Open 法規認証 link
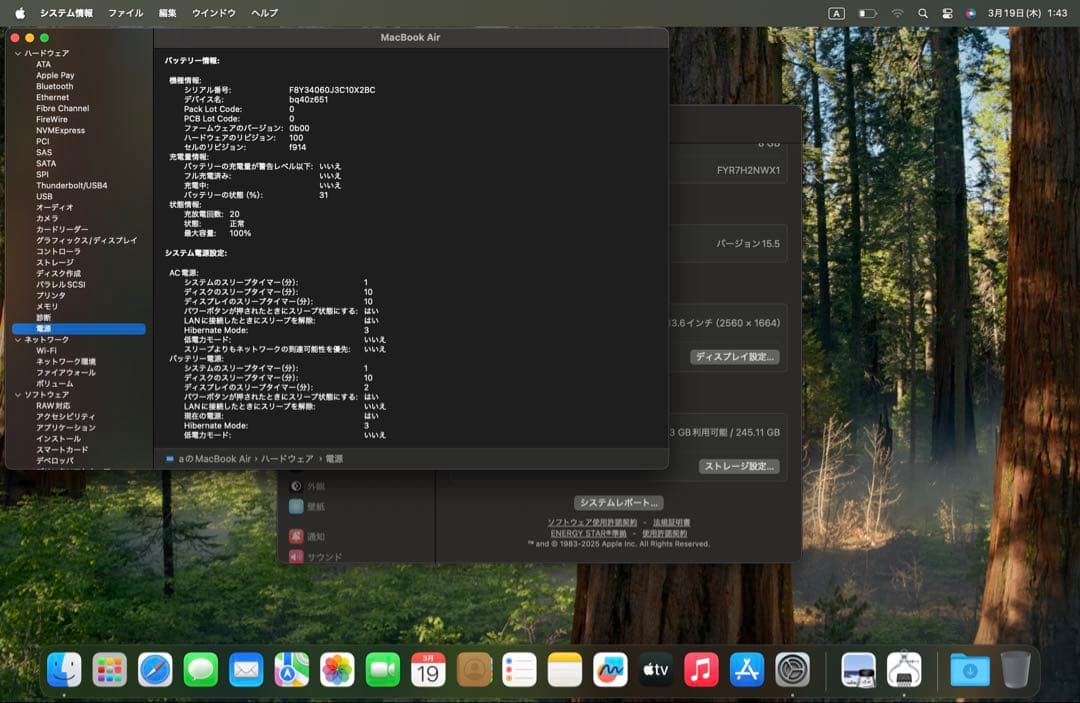The width and height of the screenshot is (1080, 703). coord(672,523)
